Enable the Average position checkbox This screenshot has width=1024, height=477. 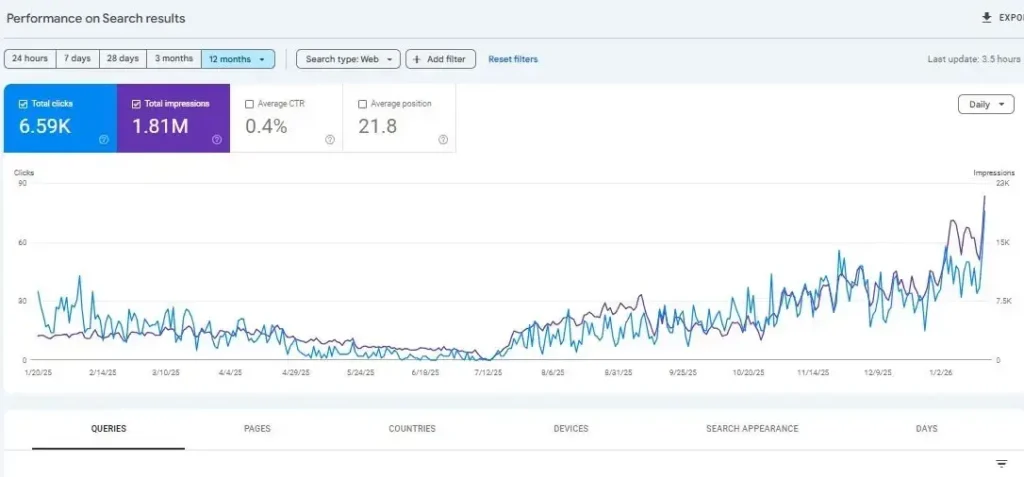(363, 103)
